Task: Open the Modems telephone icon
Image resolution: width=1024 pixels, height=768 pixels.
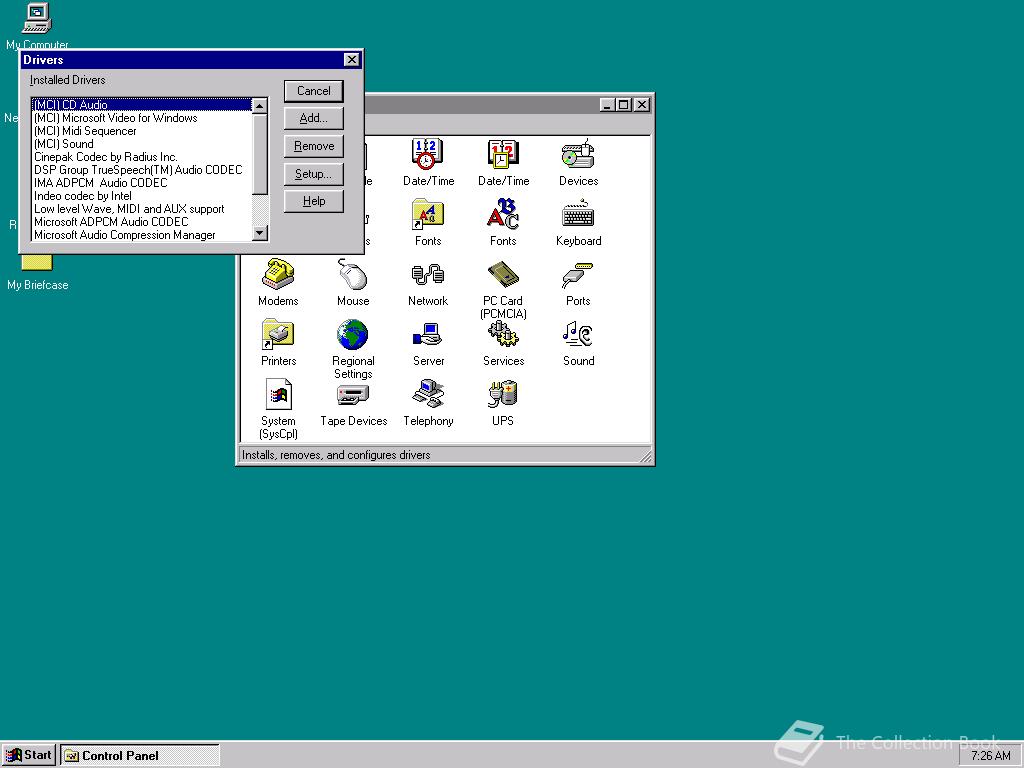Action: coord(278,274)
